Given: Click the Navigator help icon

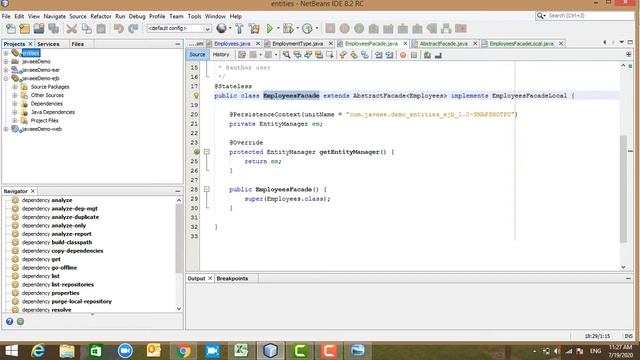Looking at the screenshot, I should pos(9,322).
